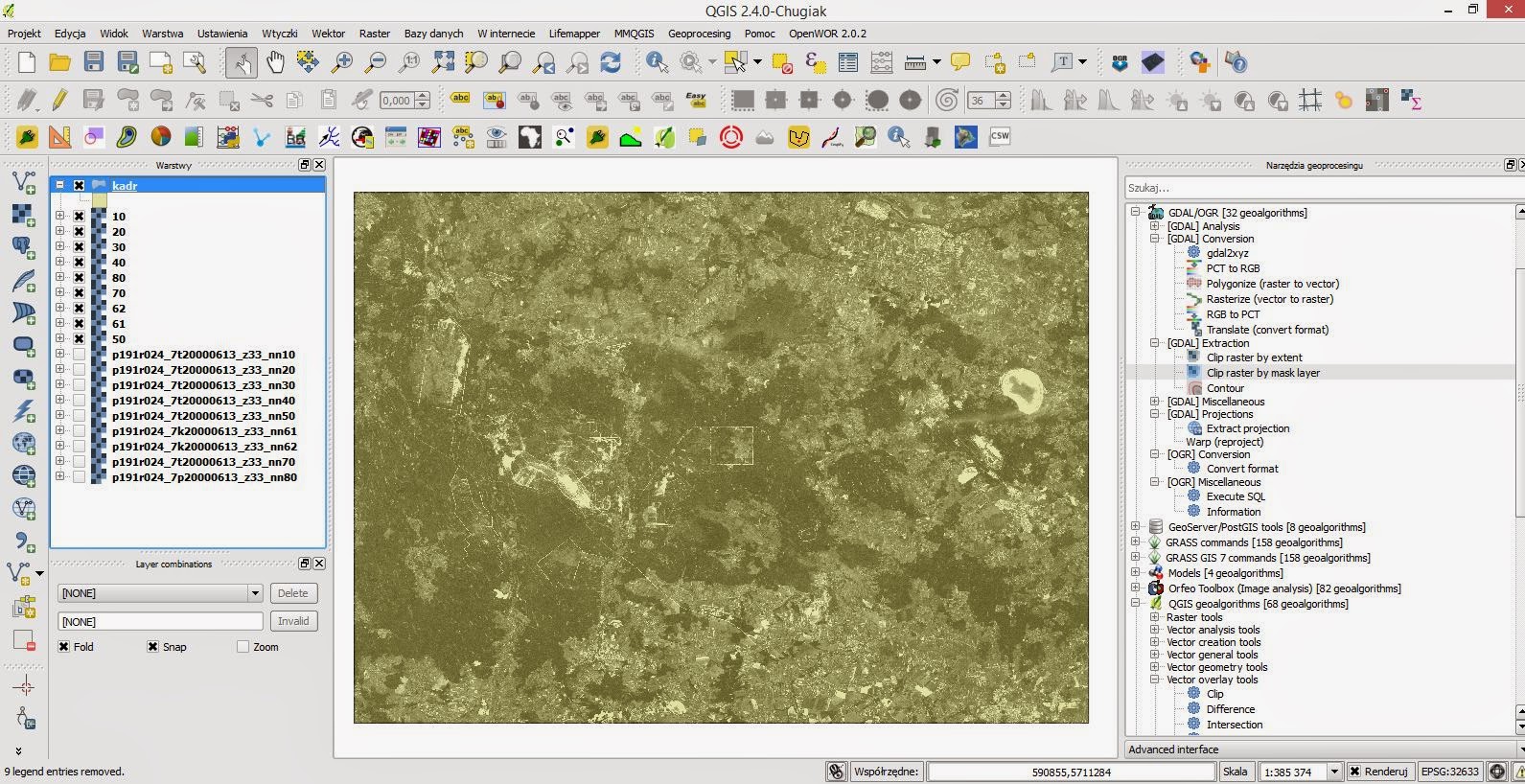Click the Delete button in Layer combinations

coord(293,593)
